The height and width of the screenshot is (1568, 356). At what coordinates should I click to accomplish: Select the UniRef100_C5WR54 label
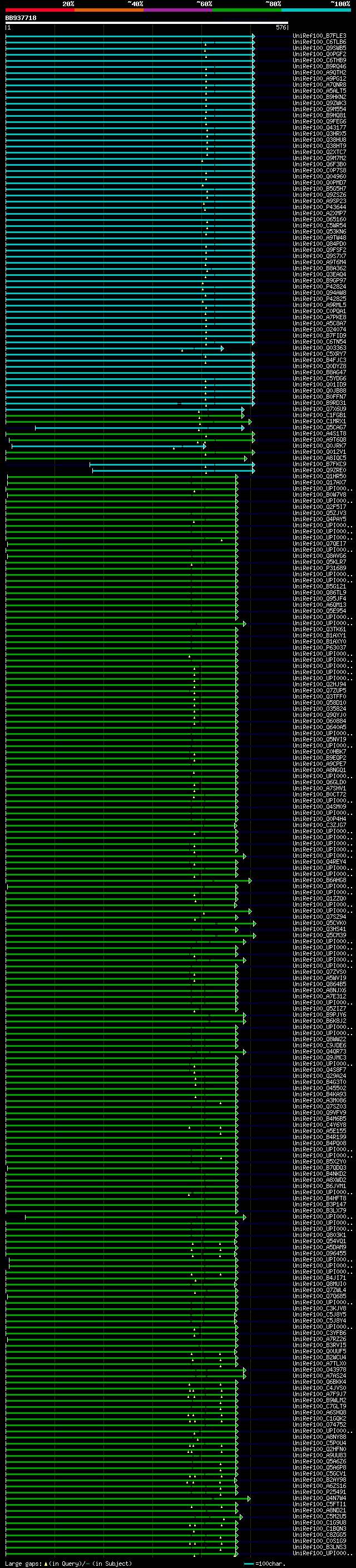point(319,225)
